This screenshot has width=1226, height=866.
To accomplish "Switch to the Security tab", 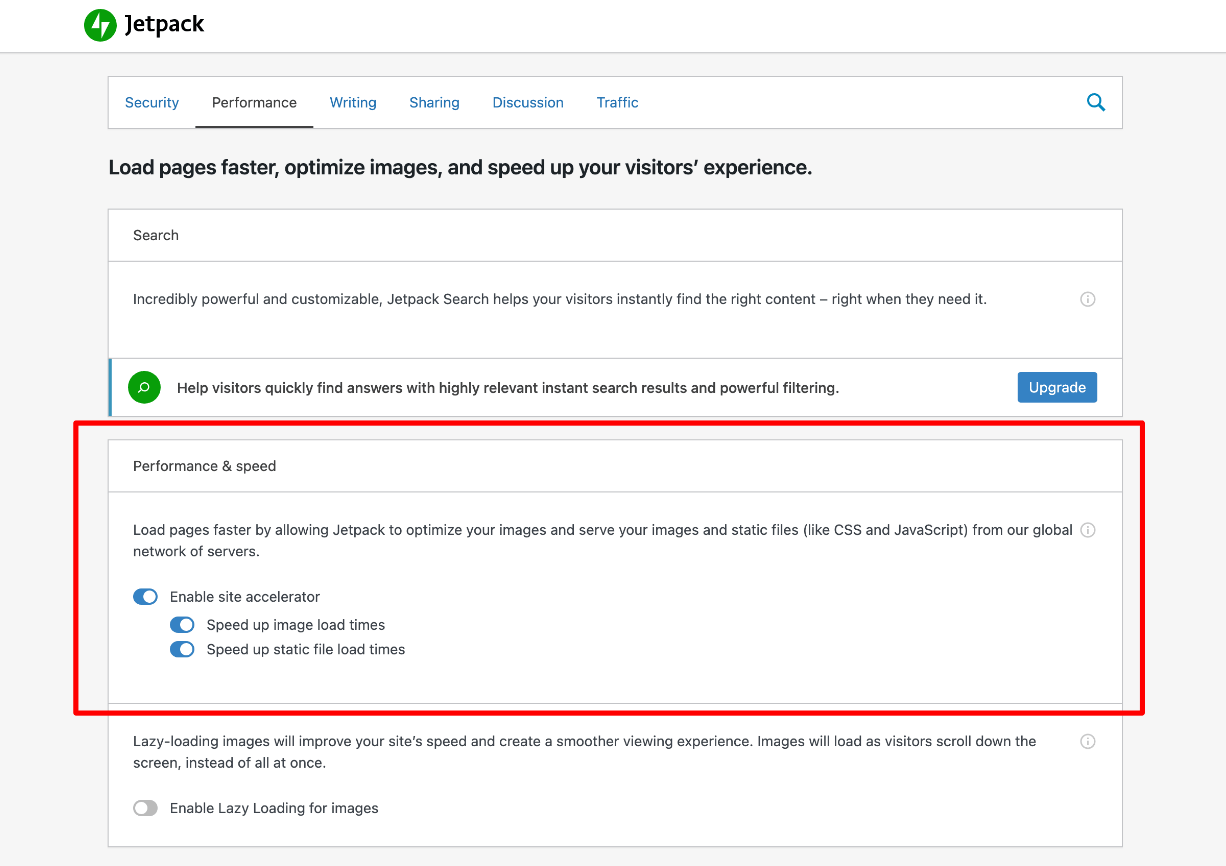I will point(152,103).
